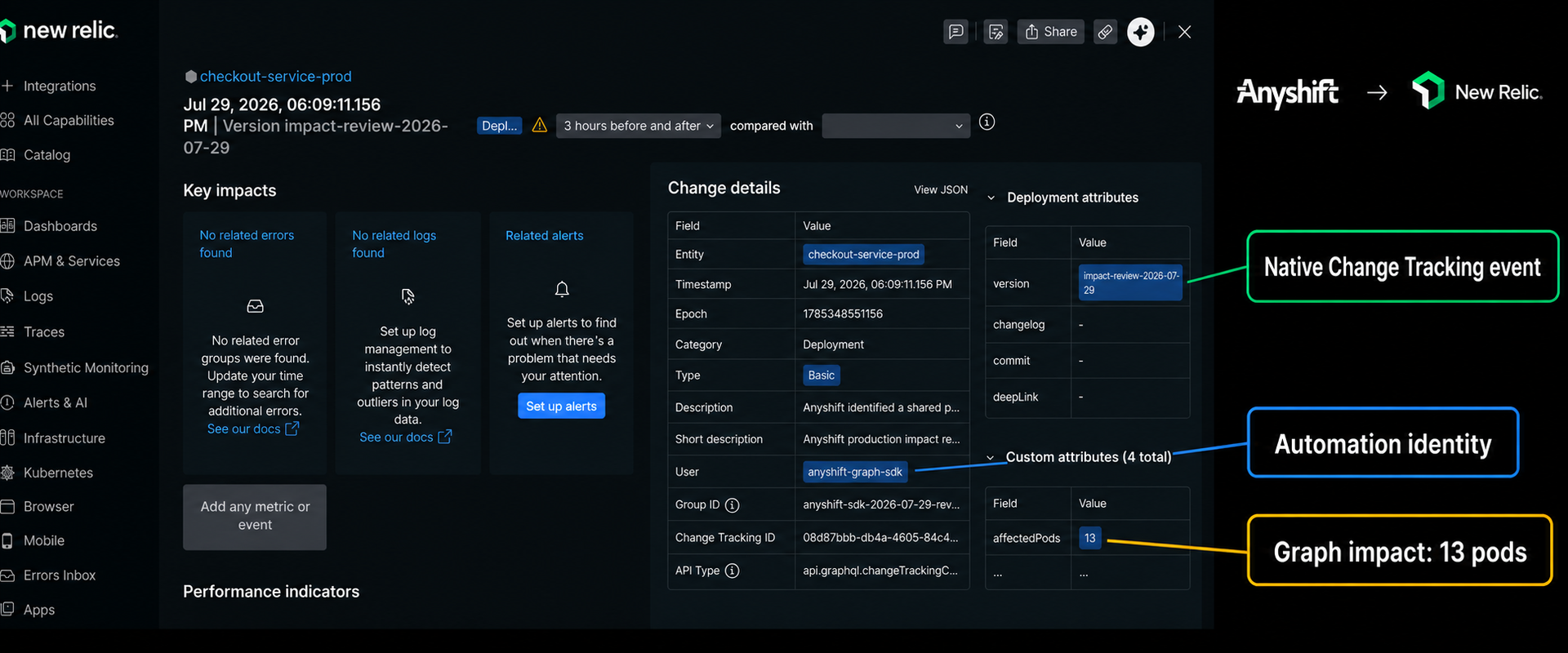Click the impact-review version value chip
The image size is (1568, 653).
1130,283
